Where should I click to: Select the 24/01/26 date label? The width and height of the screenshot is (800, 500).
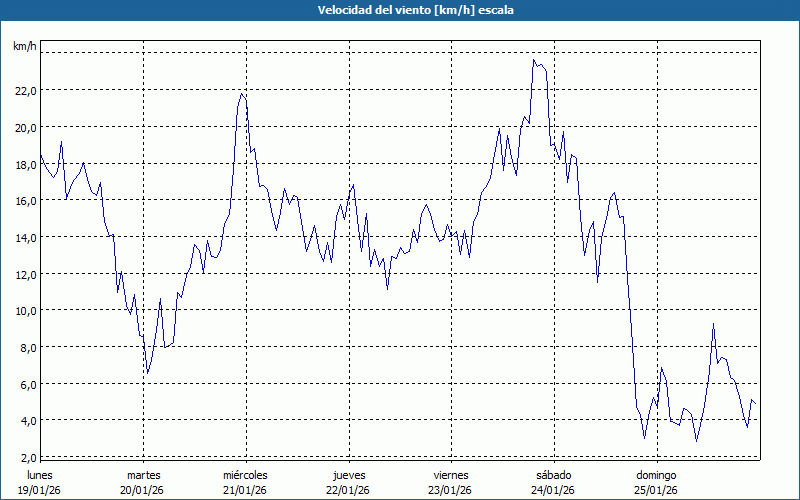(x=554, y=490)
